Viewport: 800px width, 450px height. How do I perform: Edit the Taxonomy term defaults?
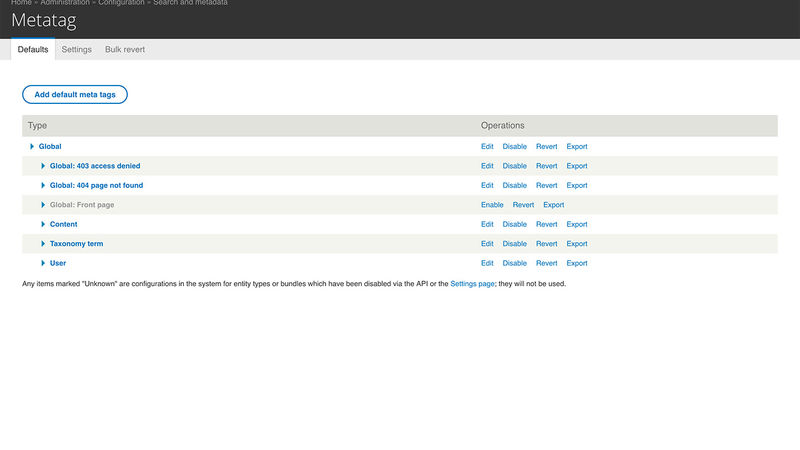487,243
